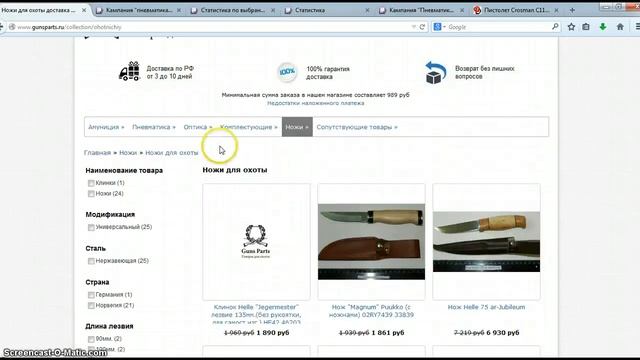The image size is (640, 360).
Task: Check the 90мм. (2) blade filter
Action: click(x=91, y=339)
